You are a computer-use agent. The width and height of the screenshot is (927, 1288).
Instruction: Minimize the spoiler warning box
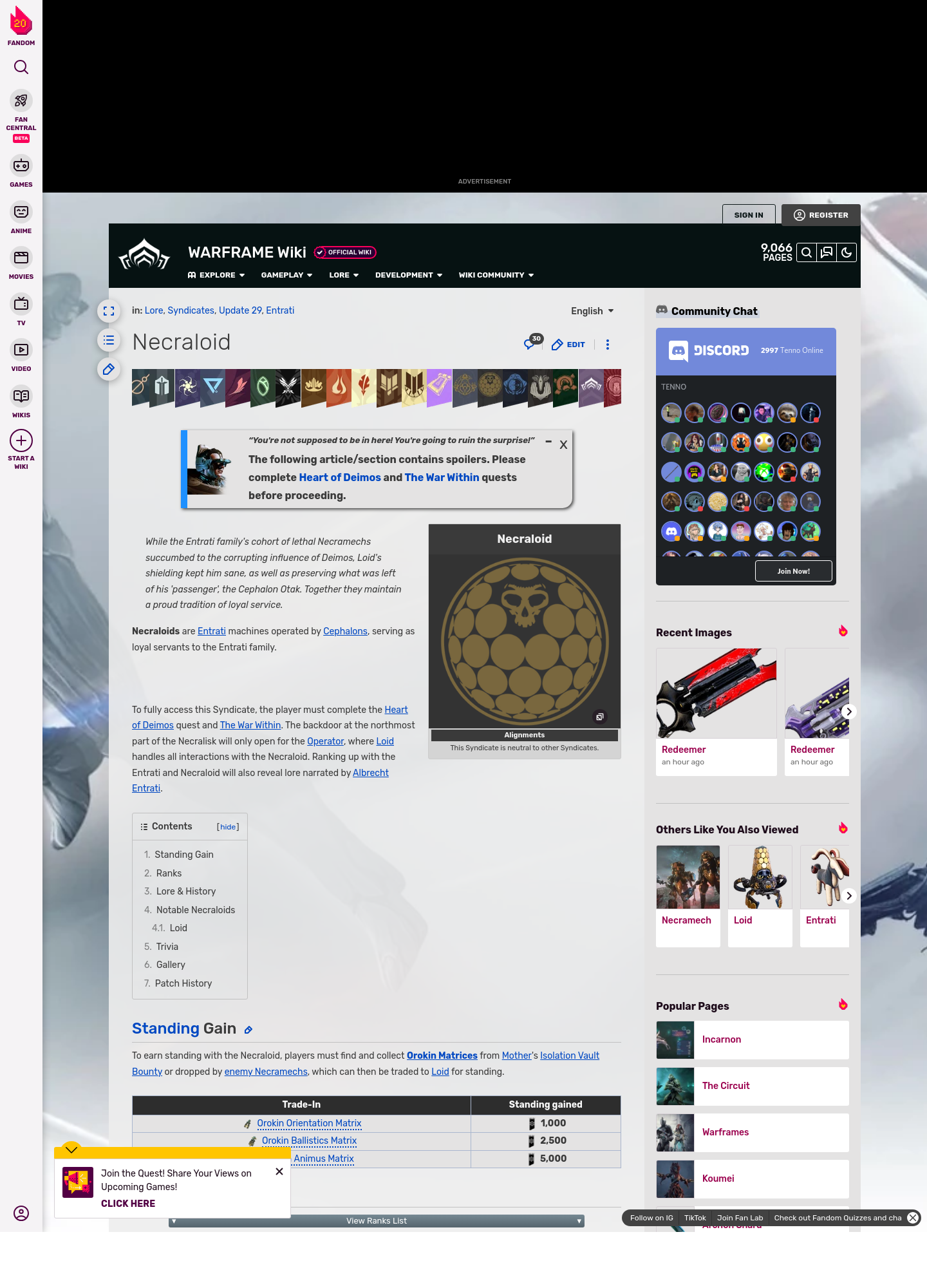pos(548,442)
